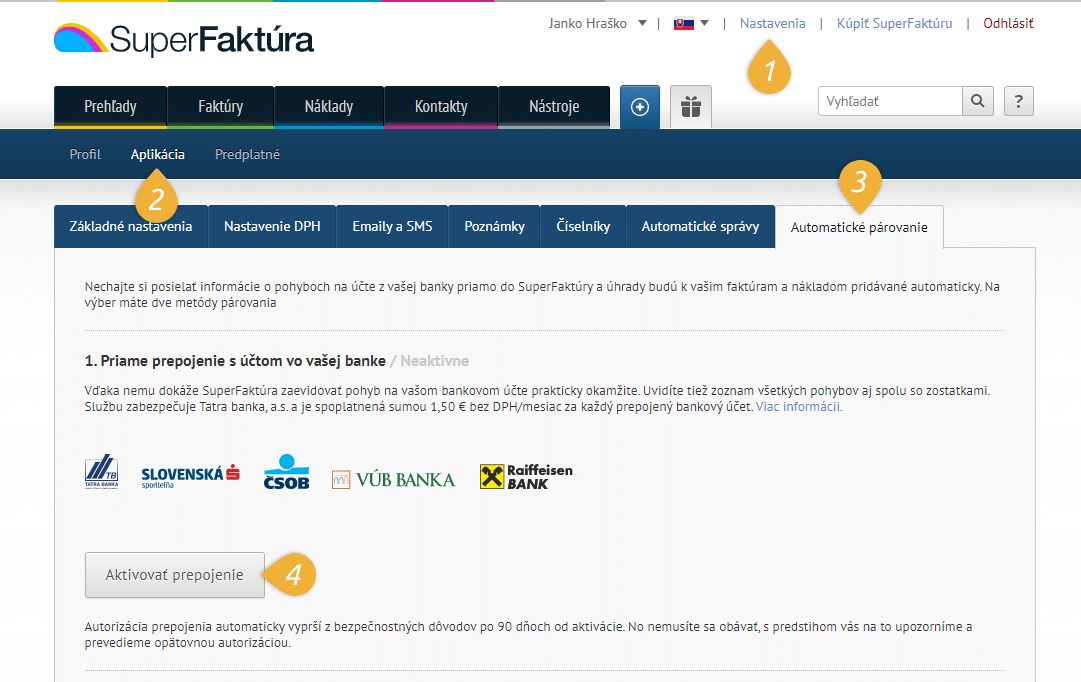Click the blue plus add-new icon
The height and width of the screenshot is (682, 1081).
point(640,107)
